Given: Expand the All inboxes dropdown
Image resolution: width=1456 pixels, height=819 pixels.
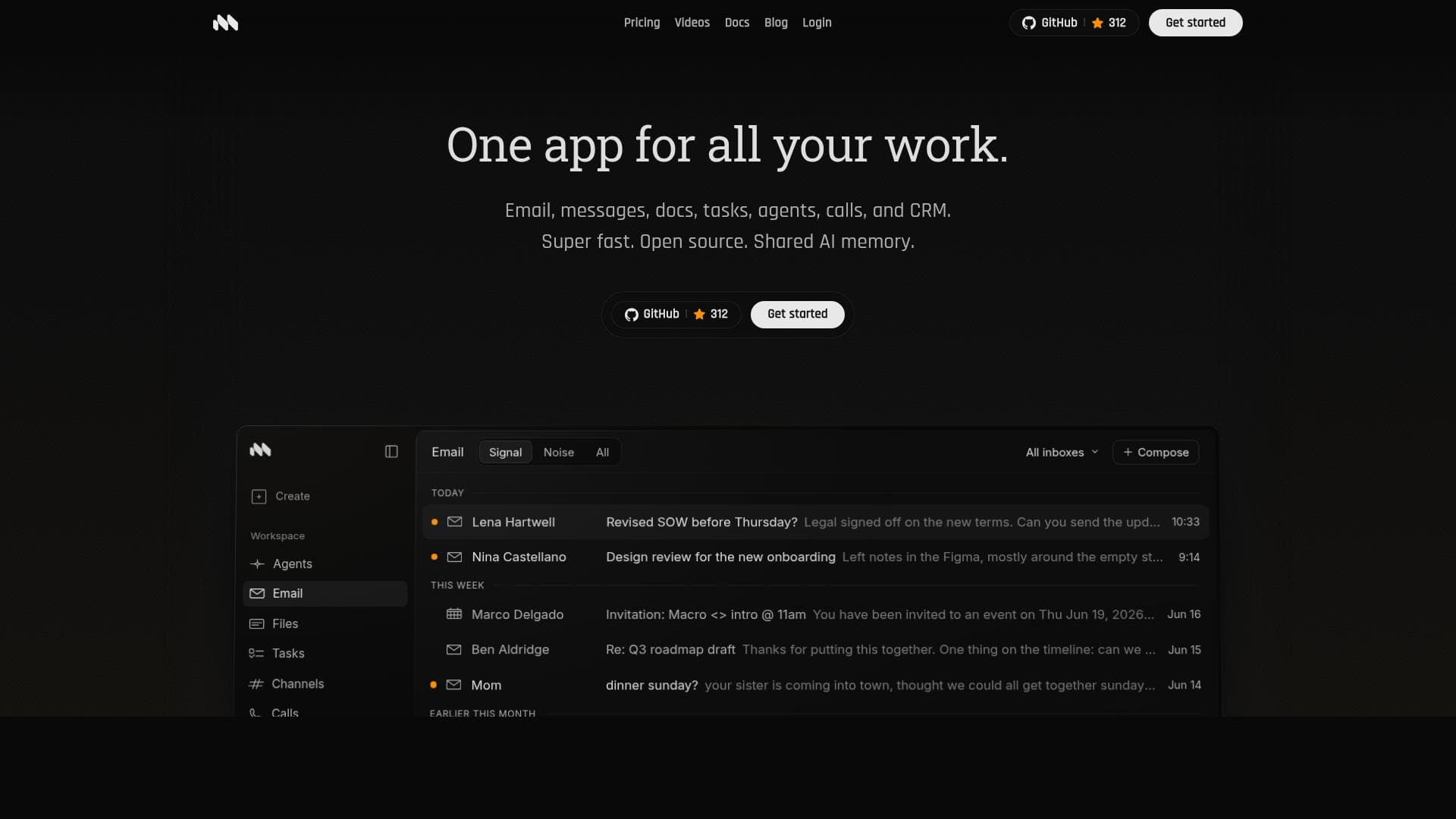Looking at the screenshot, I should tap(1062, 453).
